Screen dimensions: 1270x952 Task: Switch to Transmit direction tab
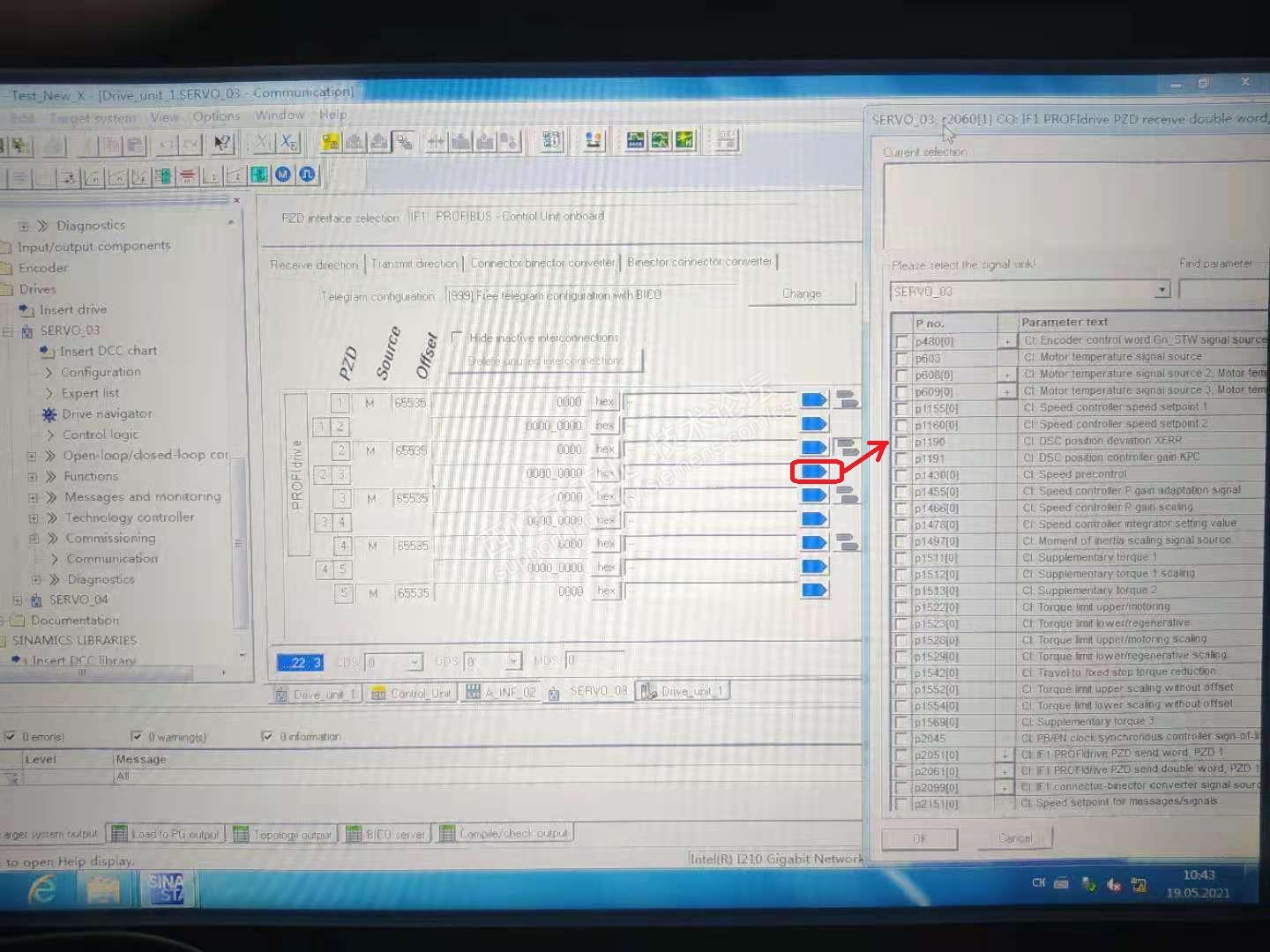pyautogui.click(x=415, y=264)
